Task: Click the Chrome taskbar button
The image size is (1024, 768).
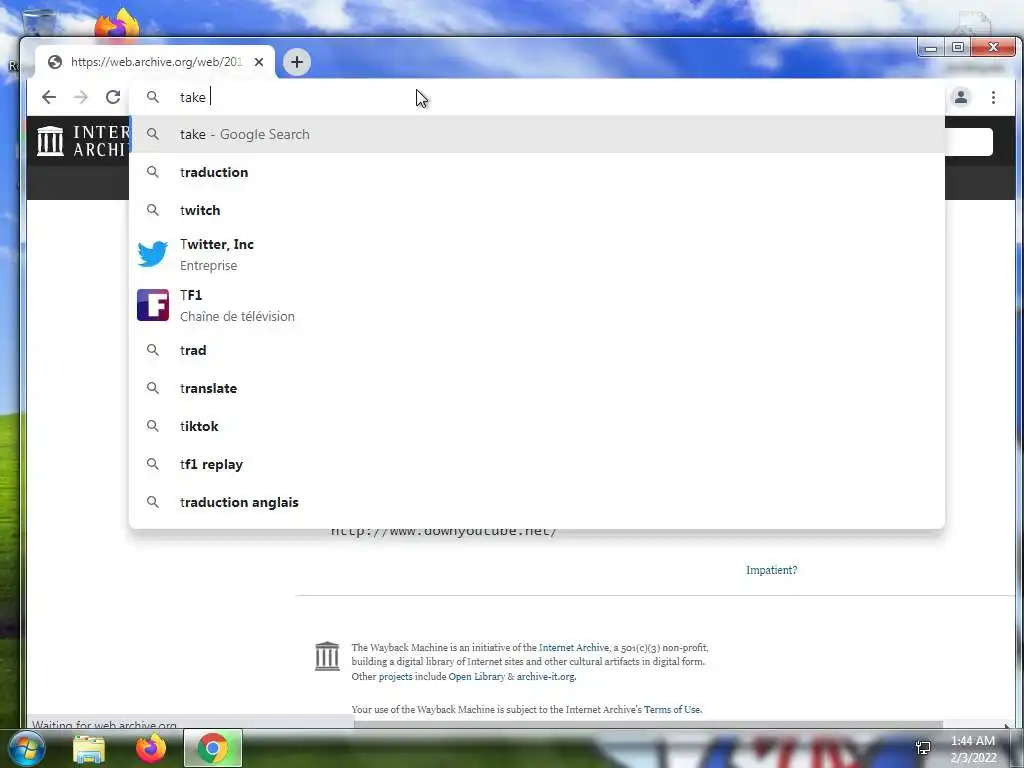Action: coord(213,748)
